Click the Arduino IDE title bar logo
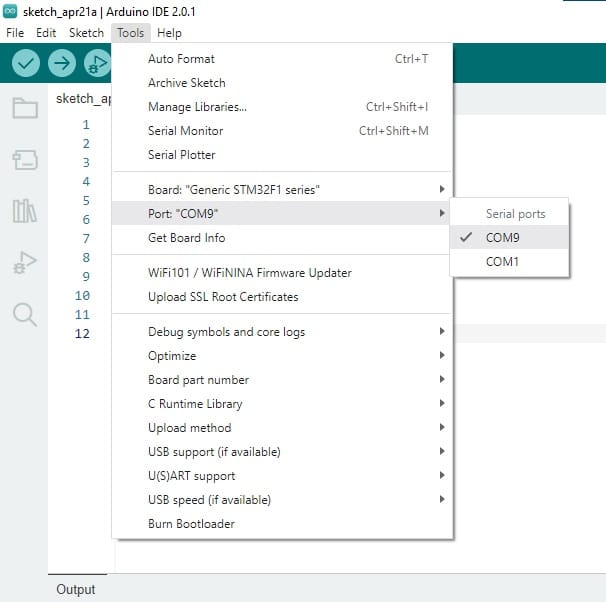 click(x=10, y=12)
